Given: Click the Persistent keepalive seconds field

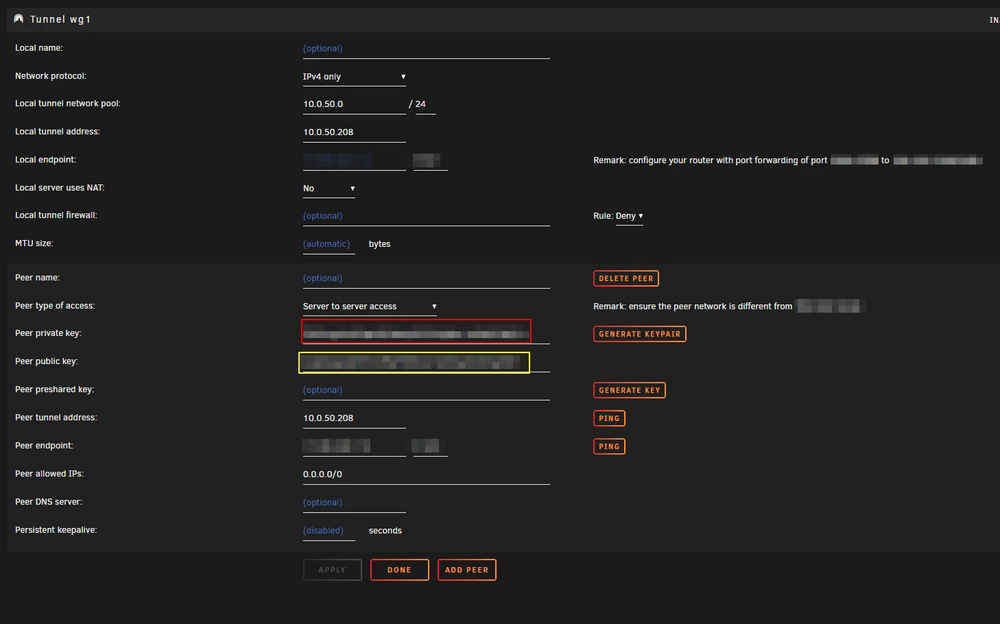Looking at the screenshot, I should (x=328, y=531).
